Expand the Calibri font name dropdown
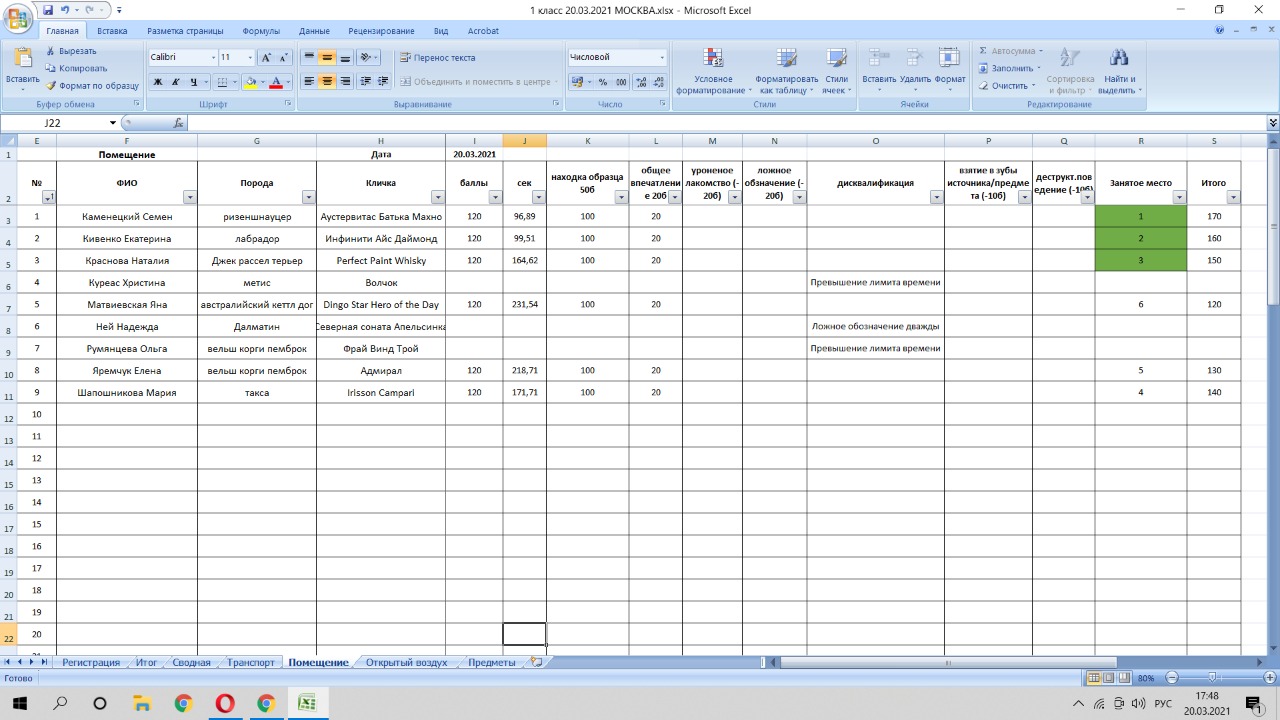The height and width of the screenshot is (720, 1280). 213,58
